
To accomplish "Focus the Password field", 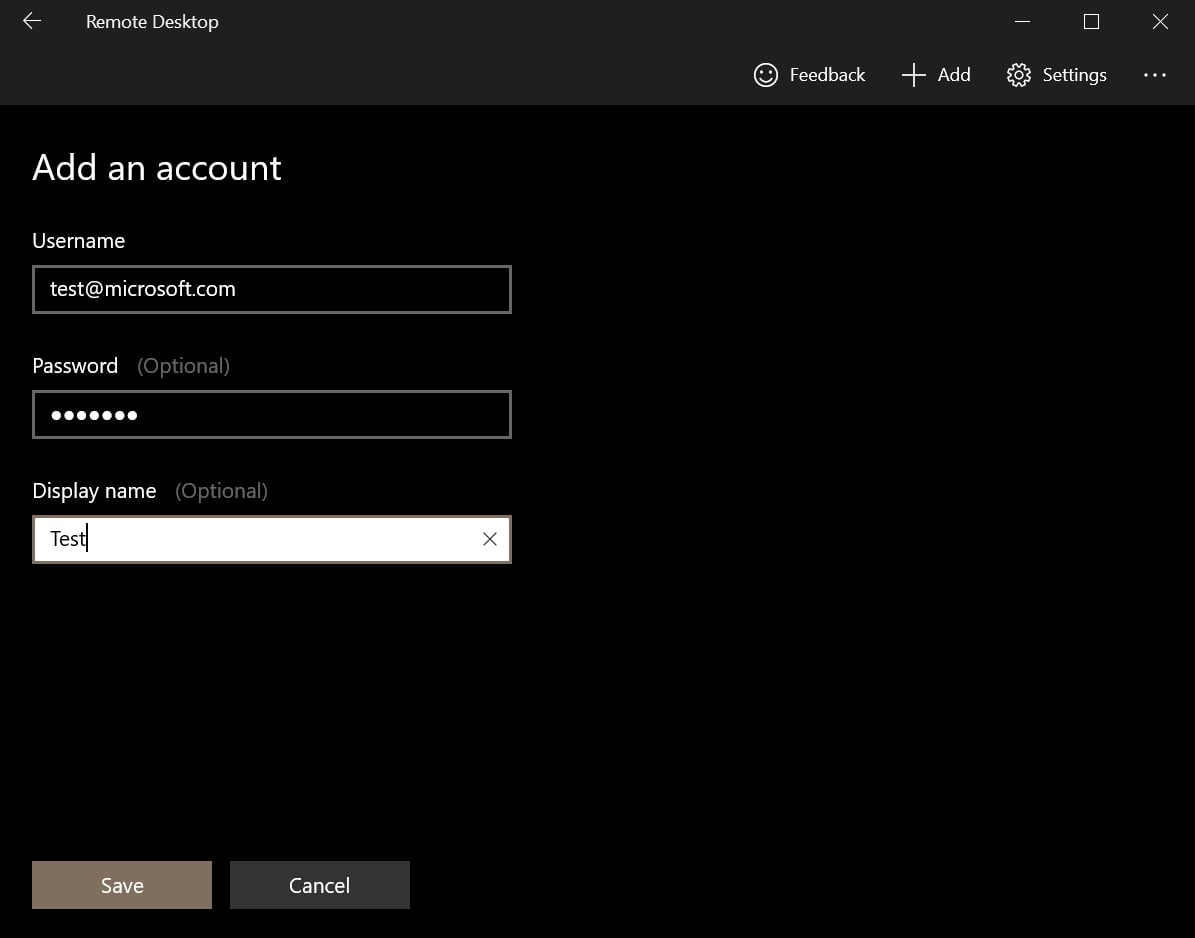I will click(x=271, y=415).
